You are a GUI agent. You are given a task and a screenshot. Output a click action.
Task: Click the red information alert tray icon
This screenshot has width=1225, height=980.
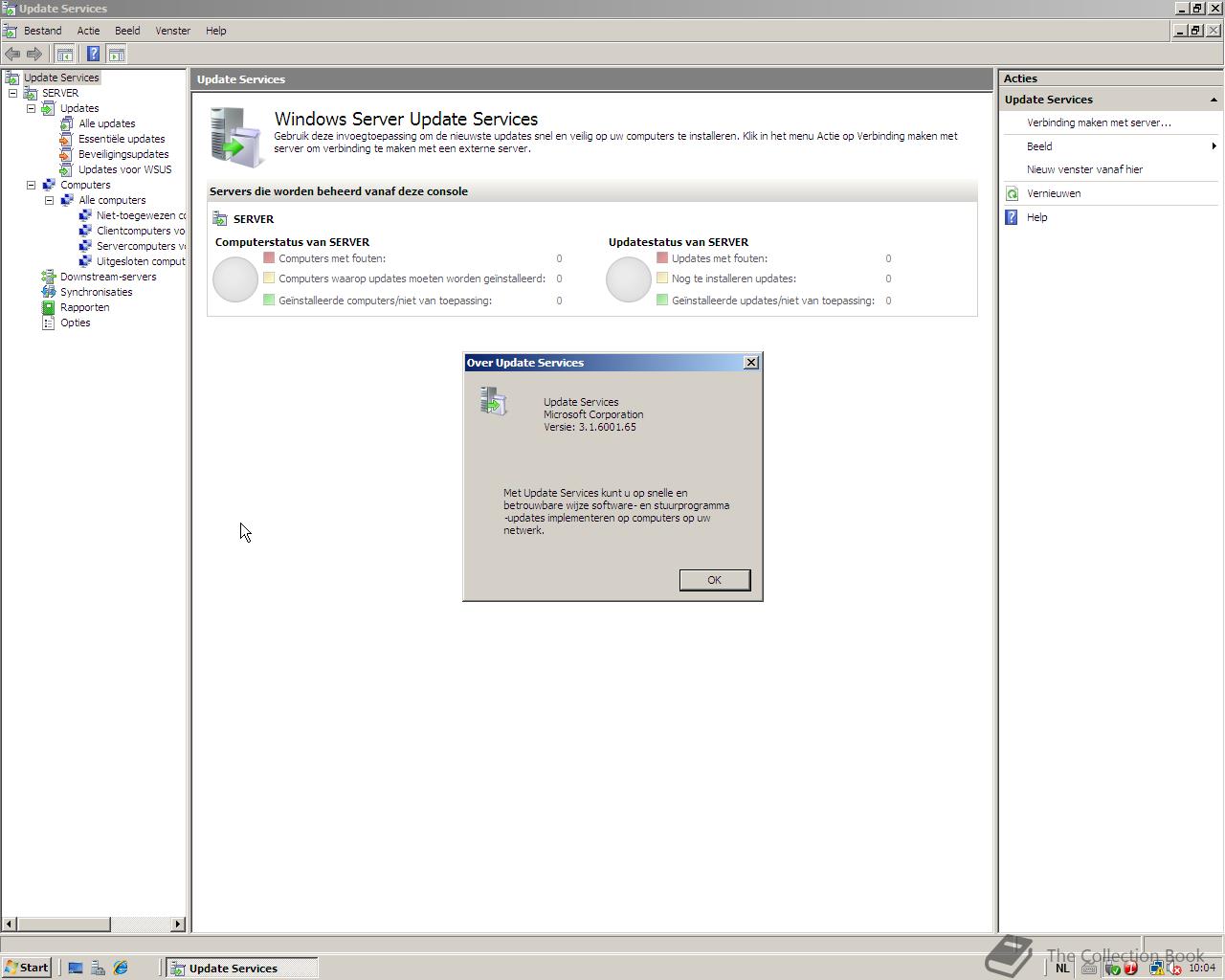tap(1131, 969)
